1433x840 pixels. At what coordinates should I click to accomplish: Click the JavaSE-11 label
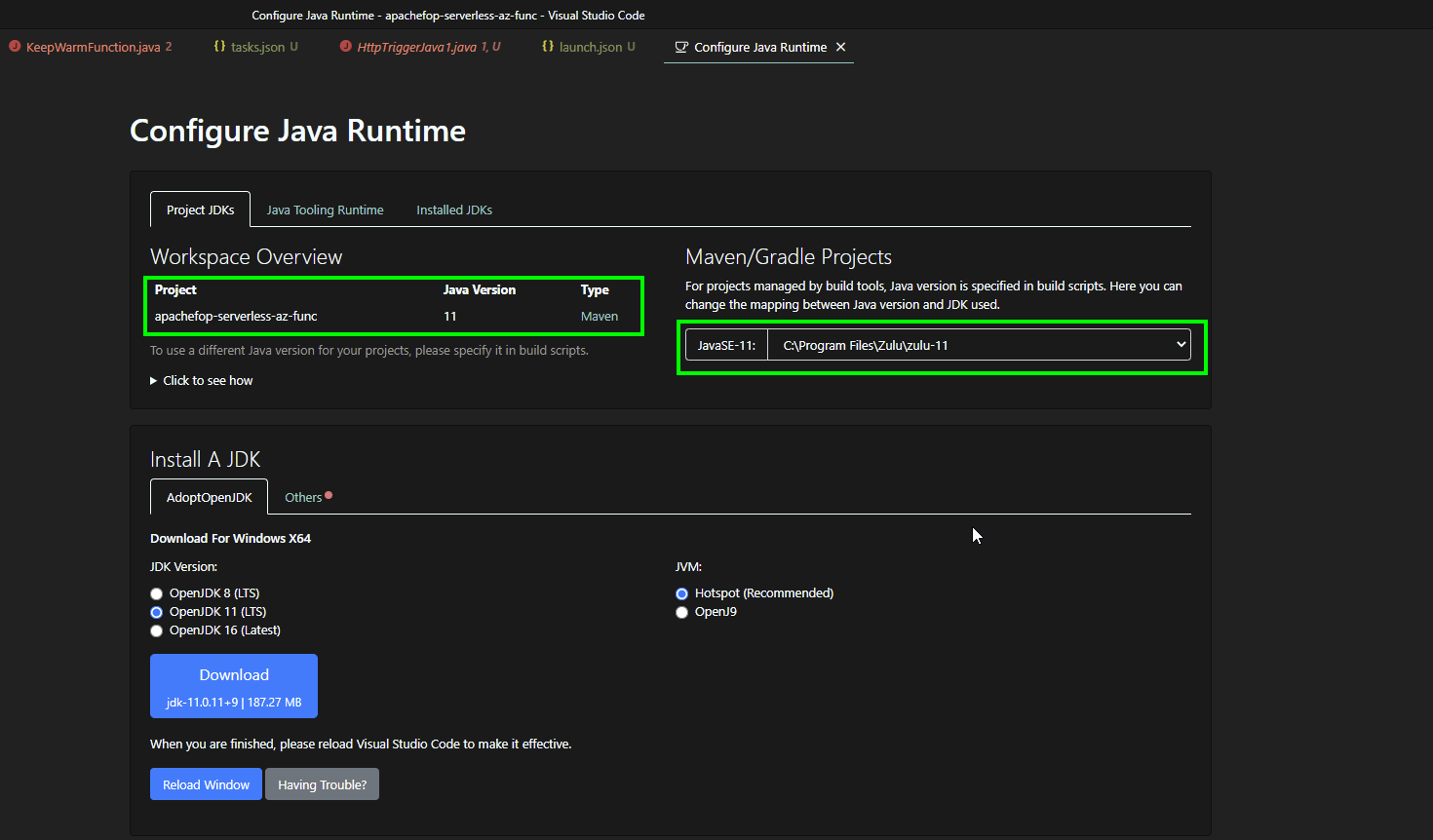point(726,345)
